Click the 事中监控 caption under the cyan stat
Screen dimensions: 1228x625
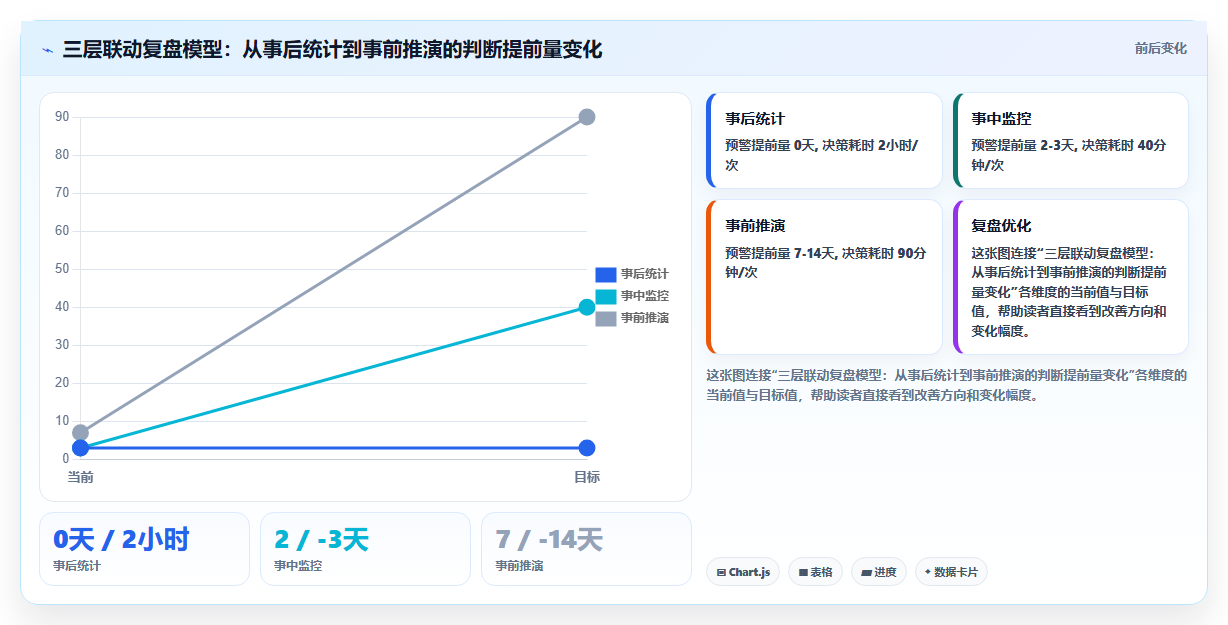(x=298, y=566)
